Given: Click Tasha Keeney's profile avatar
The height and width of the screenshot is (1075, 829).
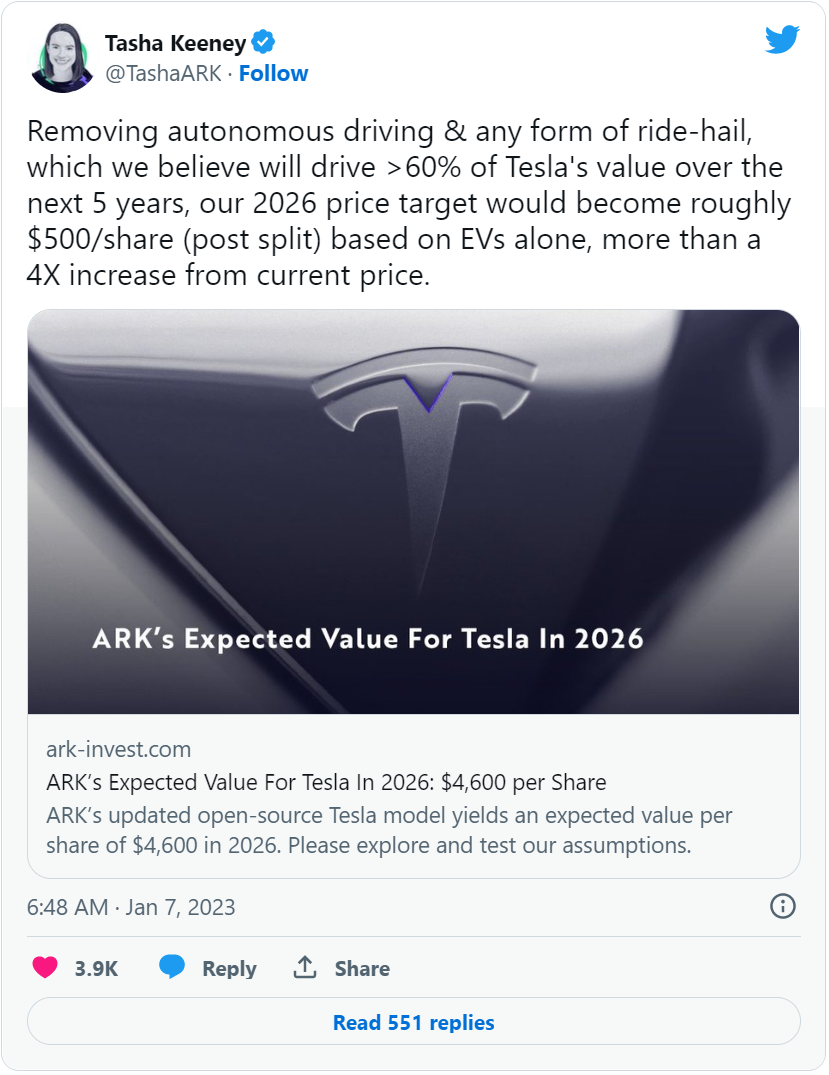Looking at the screenshot, I should tap(63, 60).
